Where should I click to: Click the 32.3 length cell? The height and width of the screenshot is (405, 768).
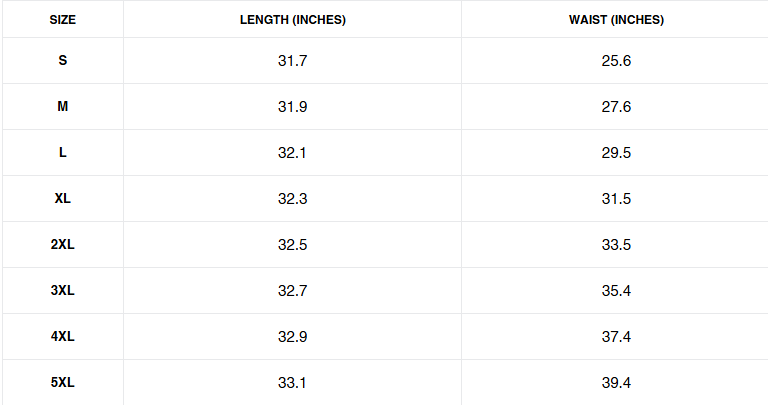[x=293, y=199]
